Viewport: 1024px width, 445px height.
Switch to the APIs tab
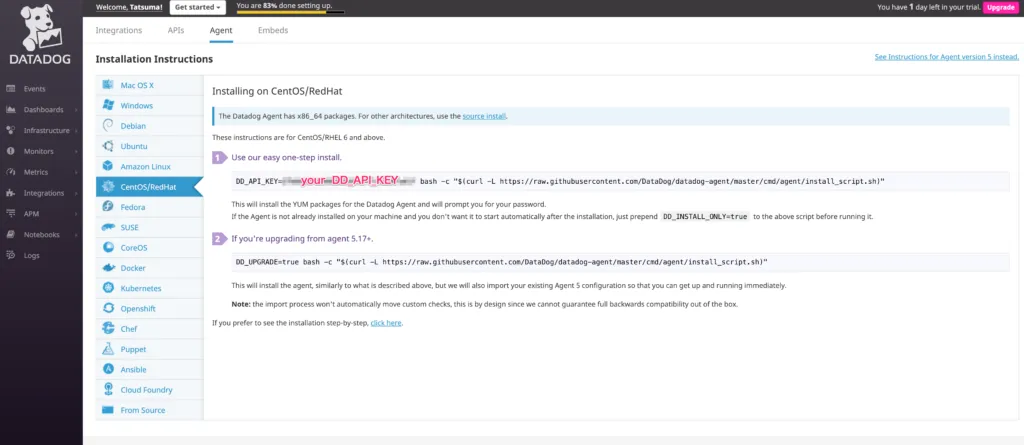click(x=176, y=30)
